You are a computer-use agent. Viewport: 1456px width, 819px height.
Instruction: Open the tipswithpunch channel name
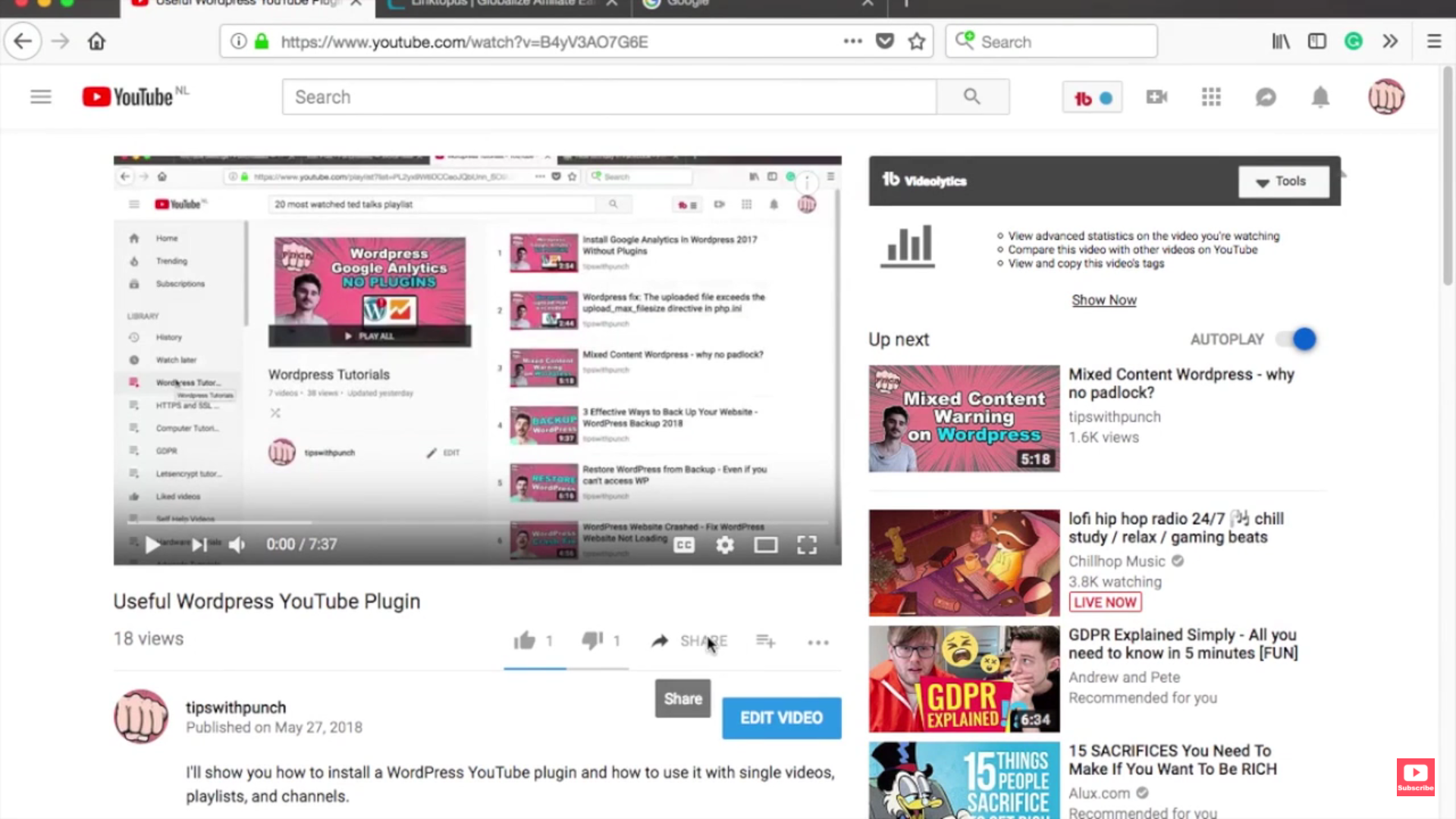tap(236, 708)
